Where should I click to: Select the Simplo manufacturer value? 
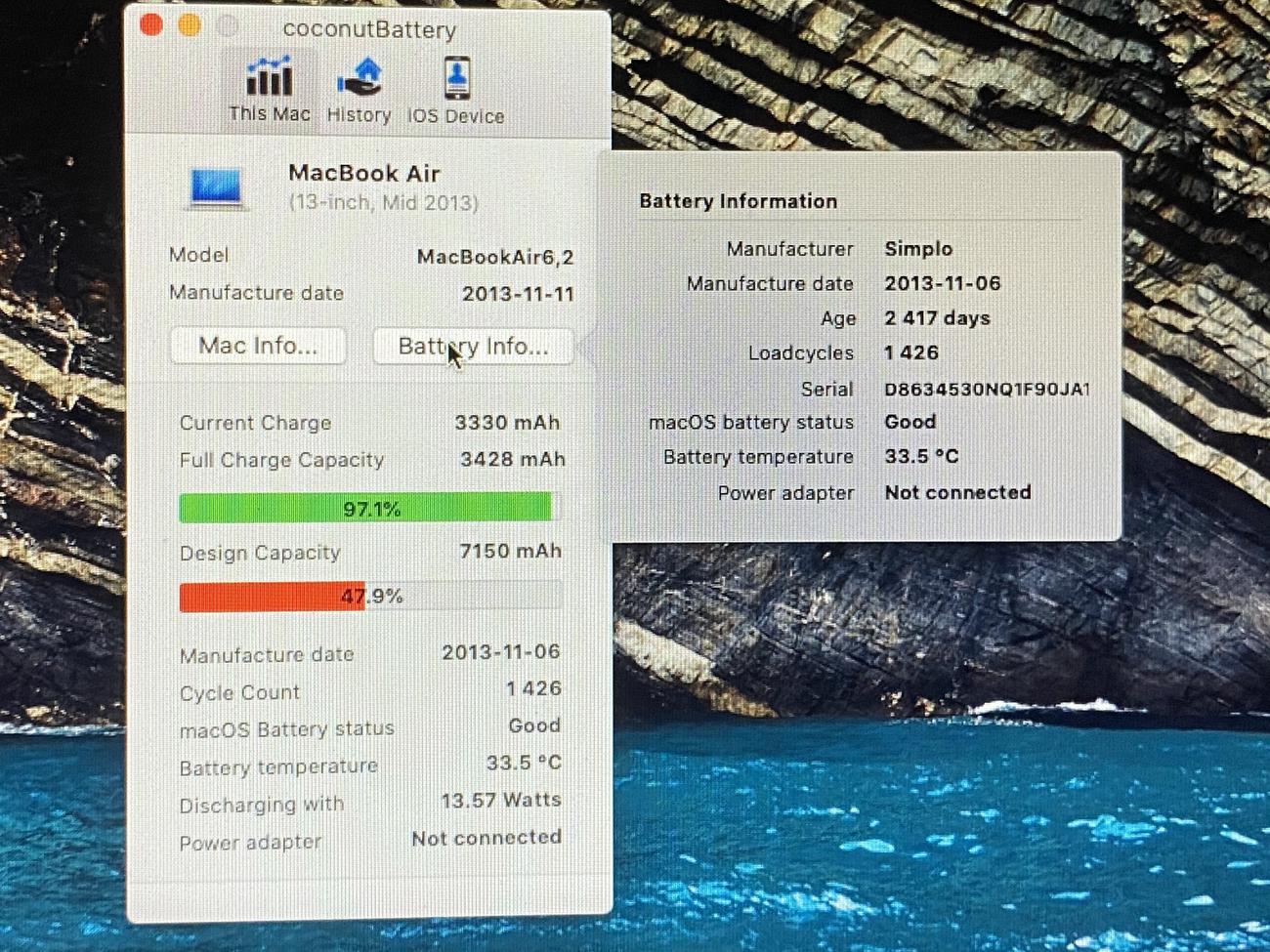pyautogui.click(x=918, y=249)
